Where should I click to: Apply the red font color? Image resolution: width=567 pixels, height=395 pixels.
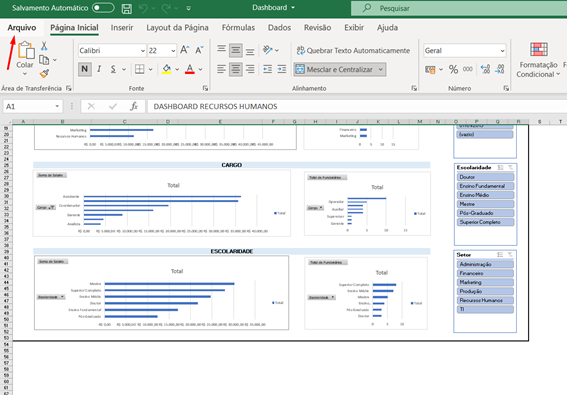tap(190, 69)
